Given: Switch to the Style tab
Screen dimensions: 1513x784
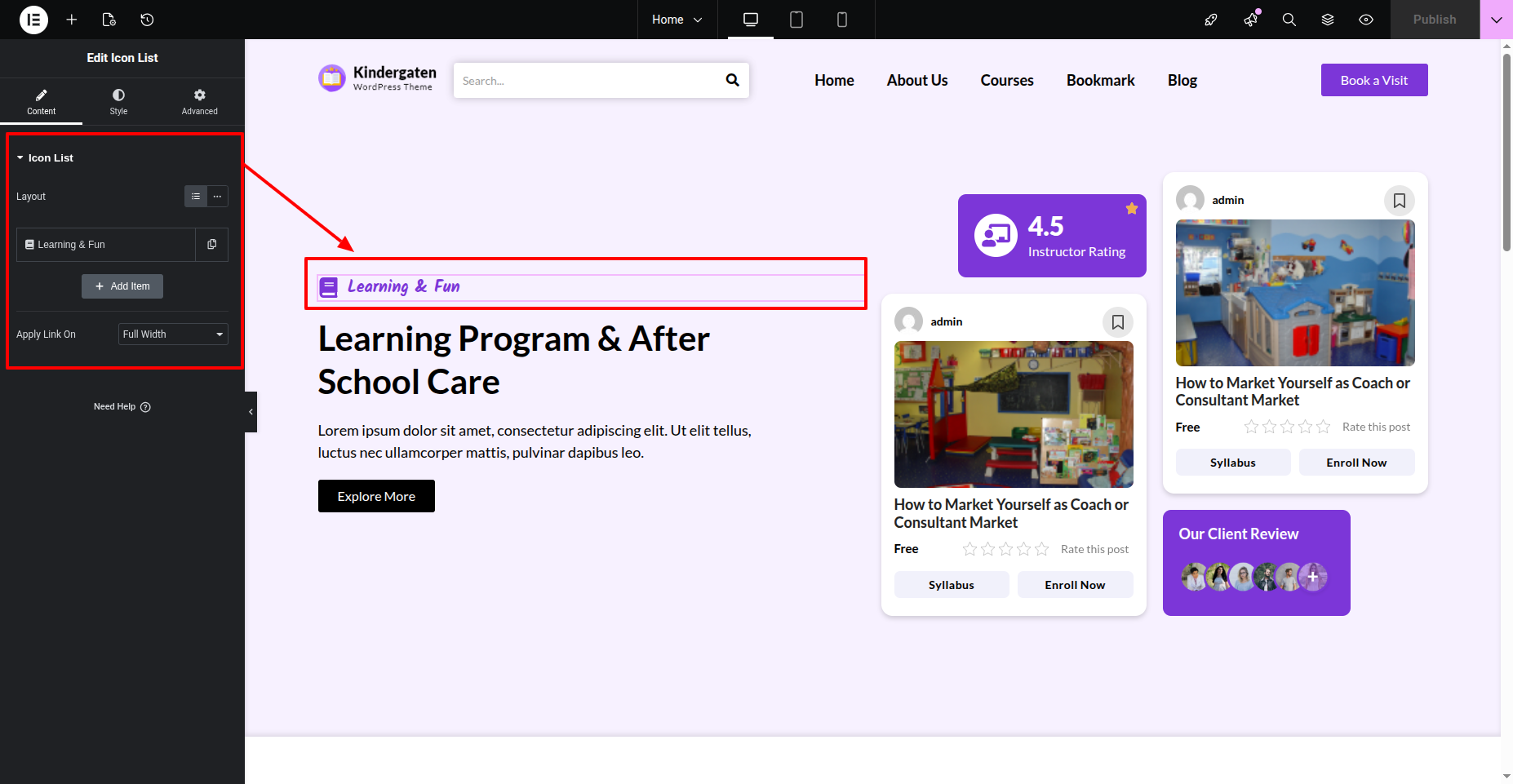Looking at the screenshot, I should click(118, 101).
